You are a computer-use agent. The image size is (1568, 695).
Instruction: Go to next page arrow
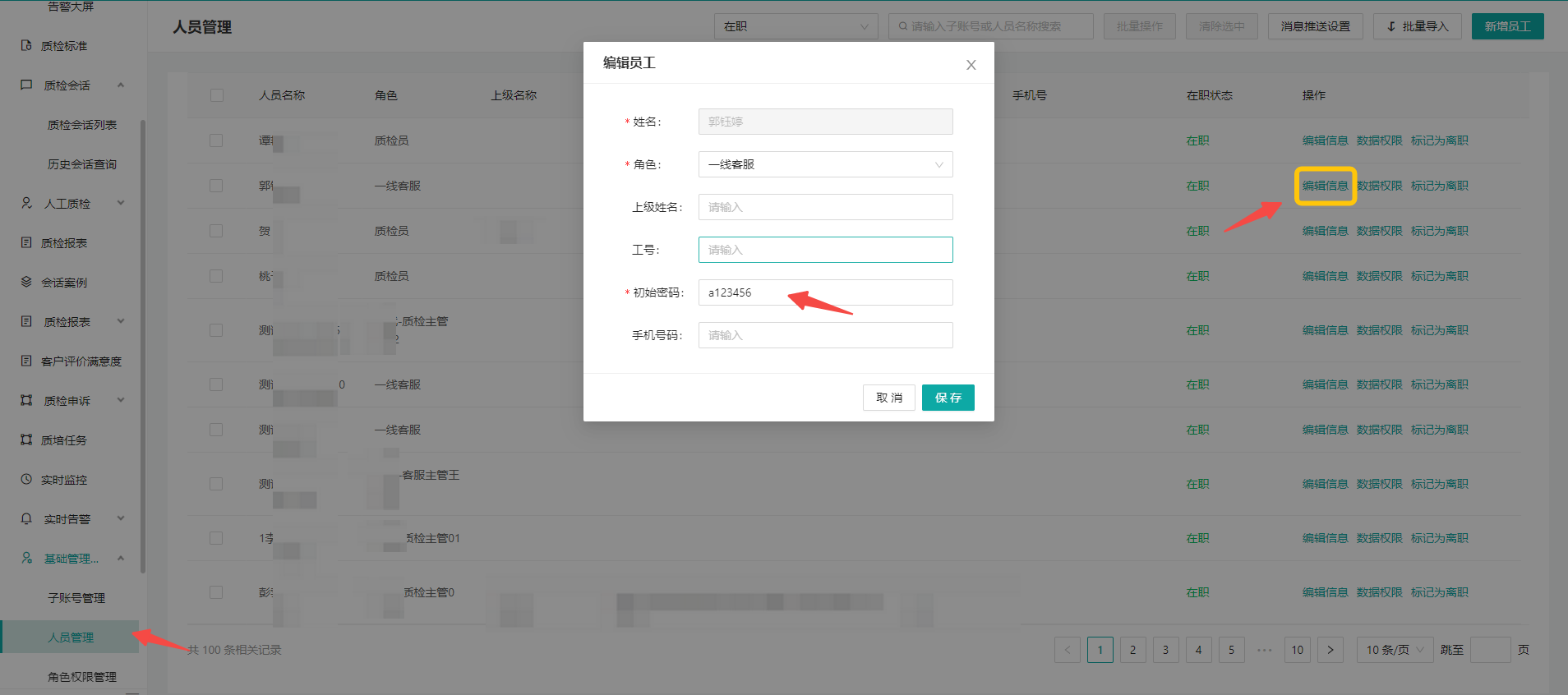tap(1330, 650)
